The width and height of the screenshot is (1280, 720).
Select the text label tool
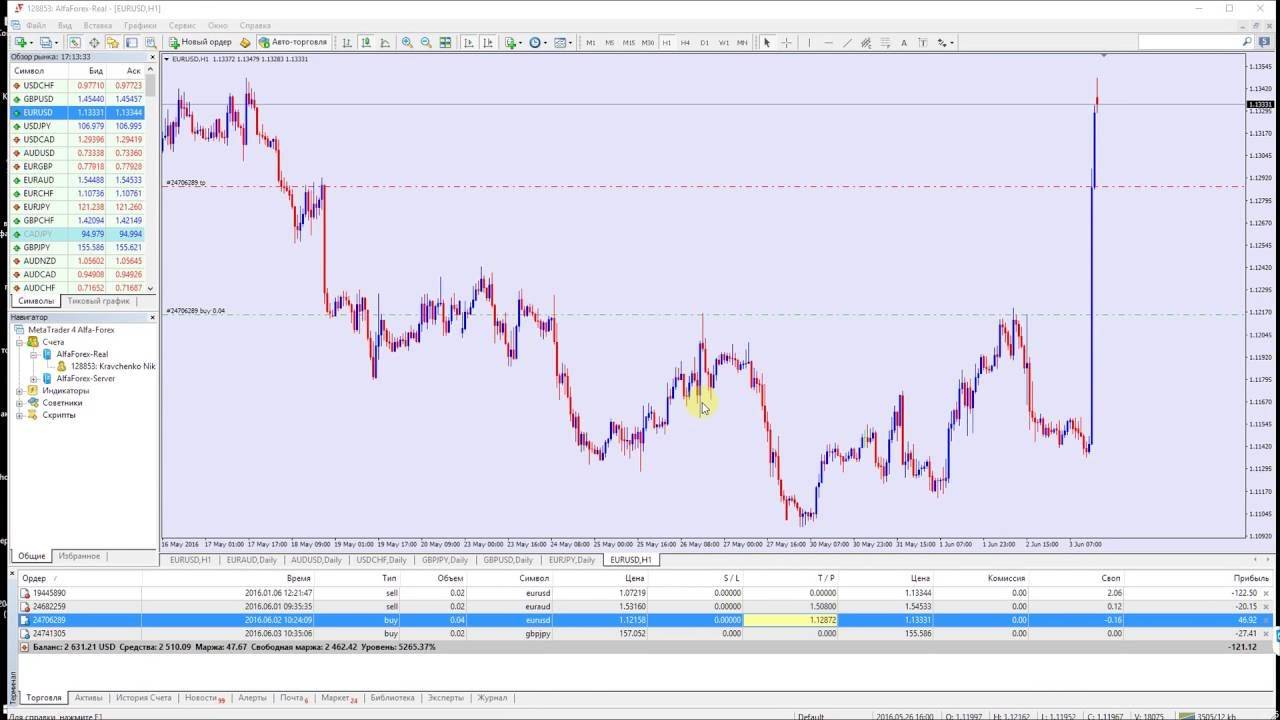(904, 42)
